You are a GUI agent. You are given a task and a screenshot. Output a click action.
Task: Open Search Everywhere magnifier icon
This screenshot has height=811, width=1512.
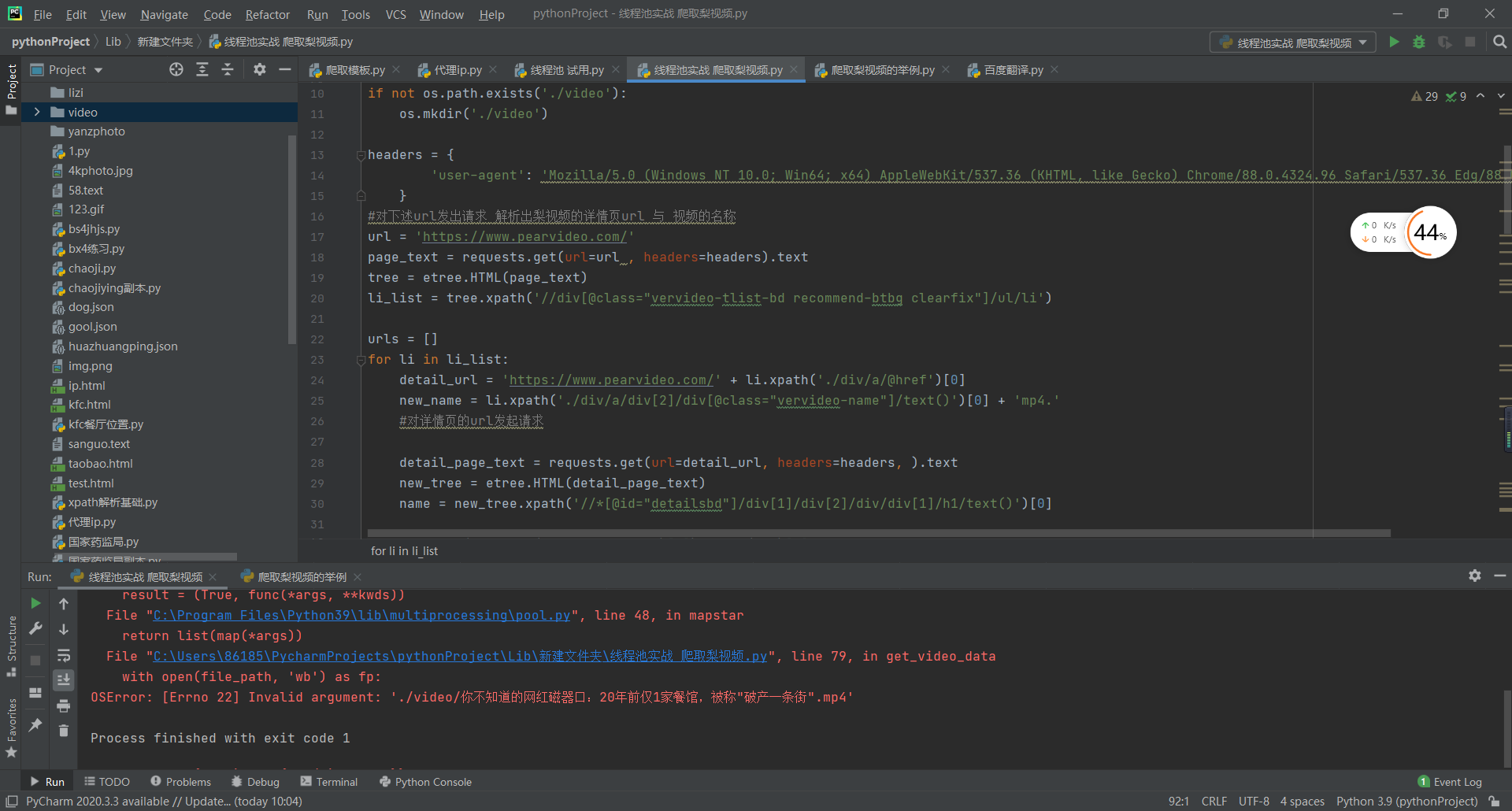point(1499,42)
